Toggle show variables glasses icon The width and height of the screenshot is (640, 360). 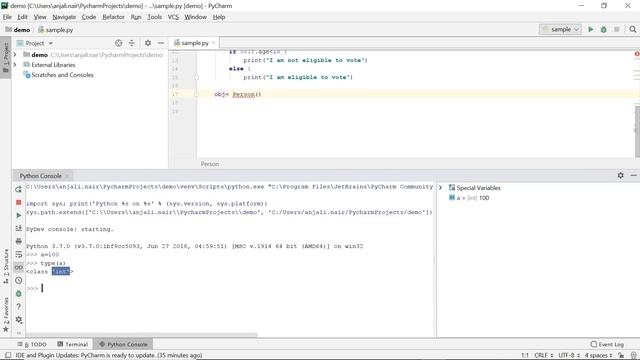tap(18, 267)
